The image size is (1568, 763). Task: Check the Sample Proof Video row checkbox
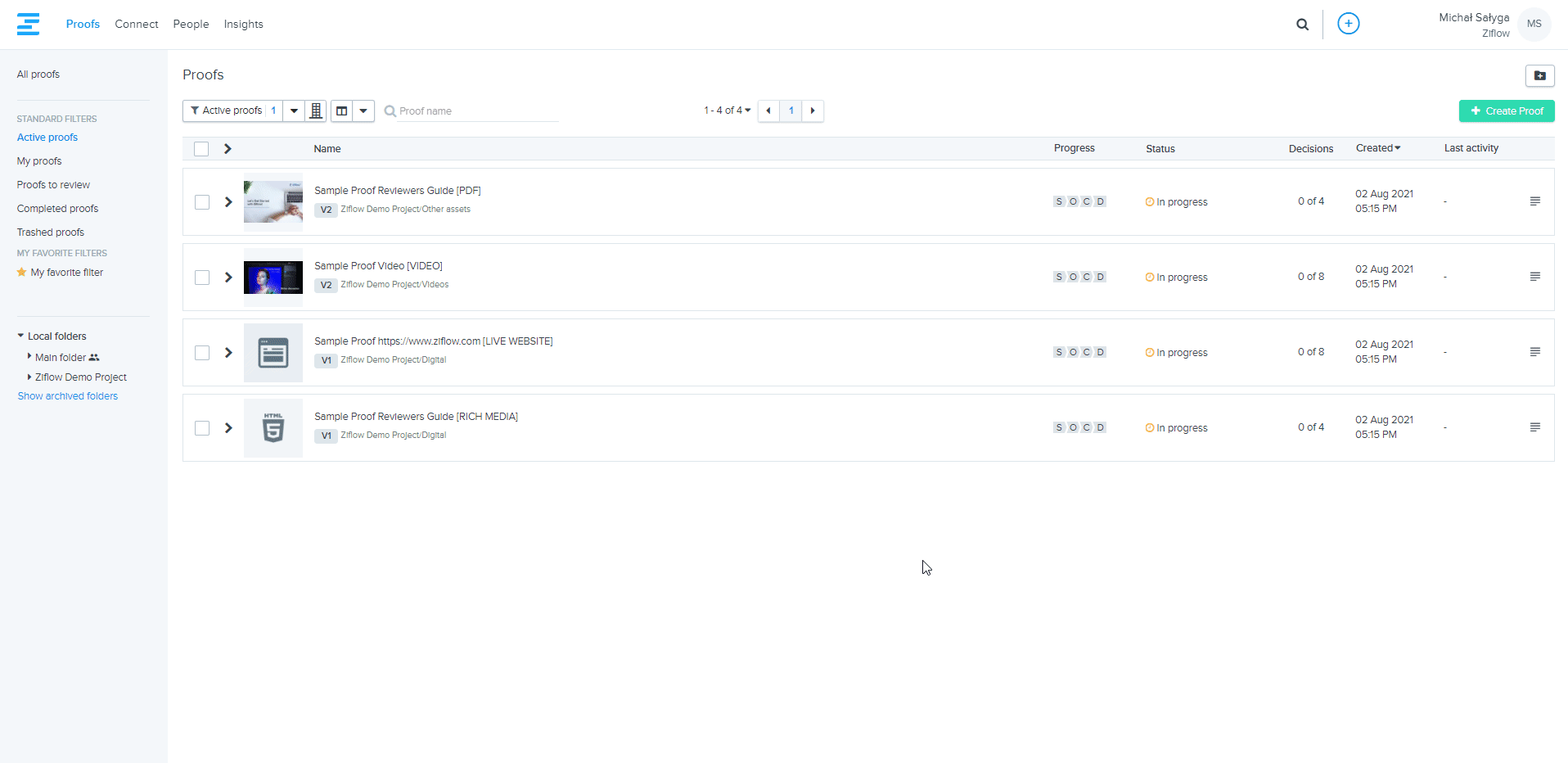[202, 278]
